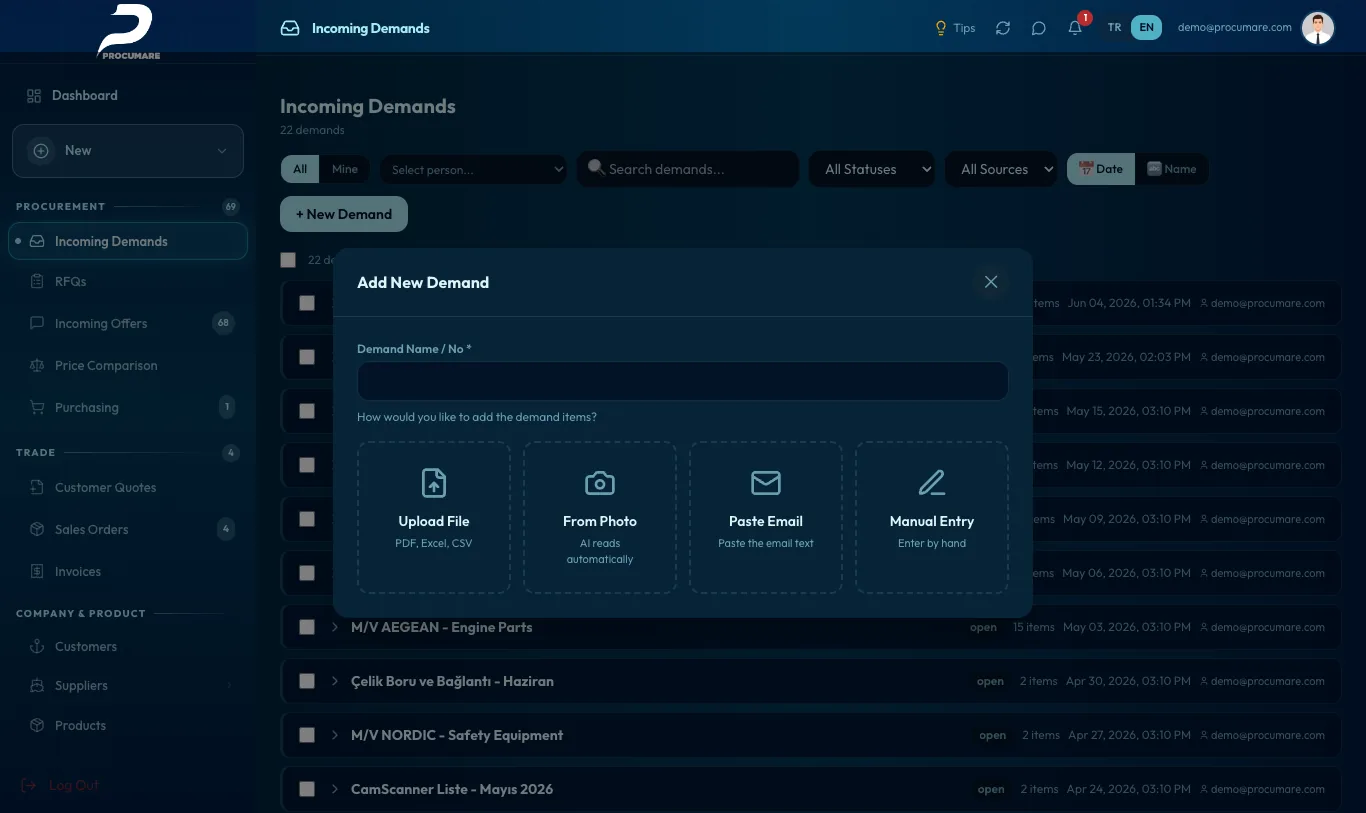The width and height of the screenshot is (1366, 813).
Task: Click the Manual Entry pencil icon
Action: [x=932, y=483]
